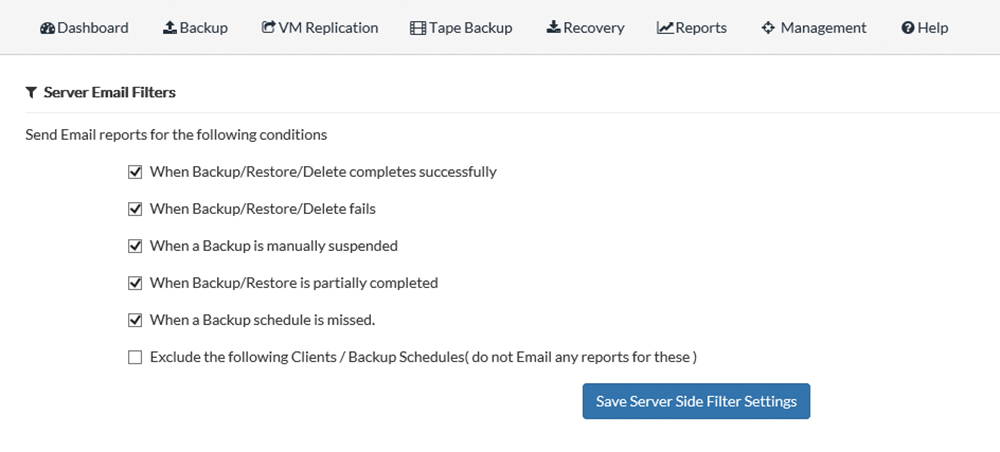Image resolution: width=1000 pixels, height=452 pixels.
Task: Click the Server Email Filters funnel icon
Action: (31, 92)
